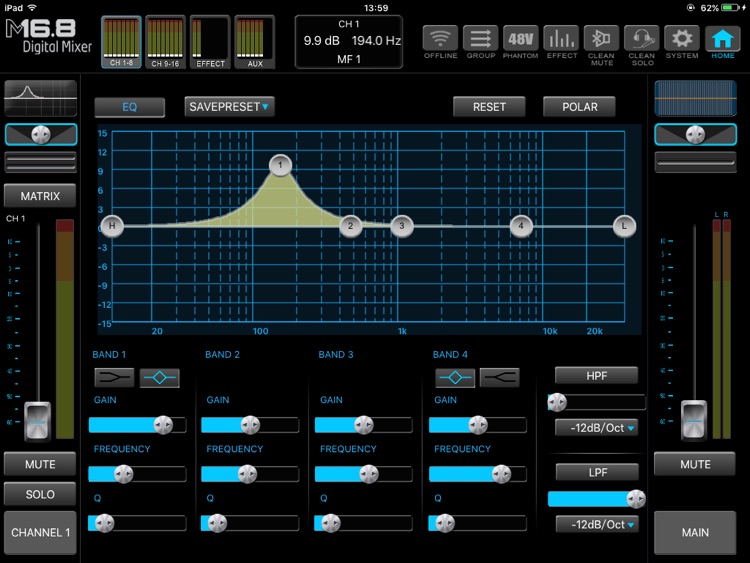Tap EQ node 2 on the graph
Viewport: 750px width, 563px height.
(x=351, y=226)
